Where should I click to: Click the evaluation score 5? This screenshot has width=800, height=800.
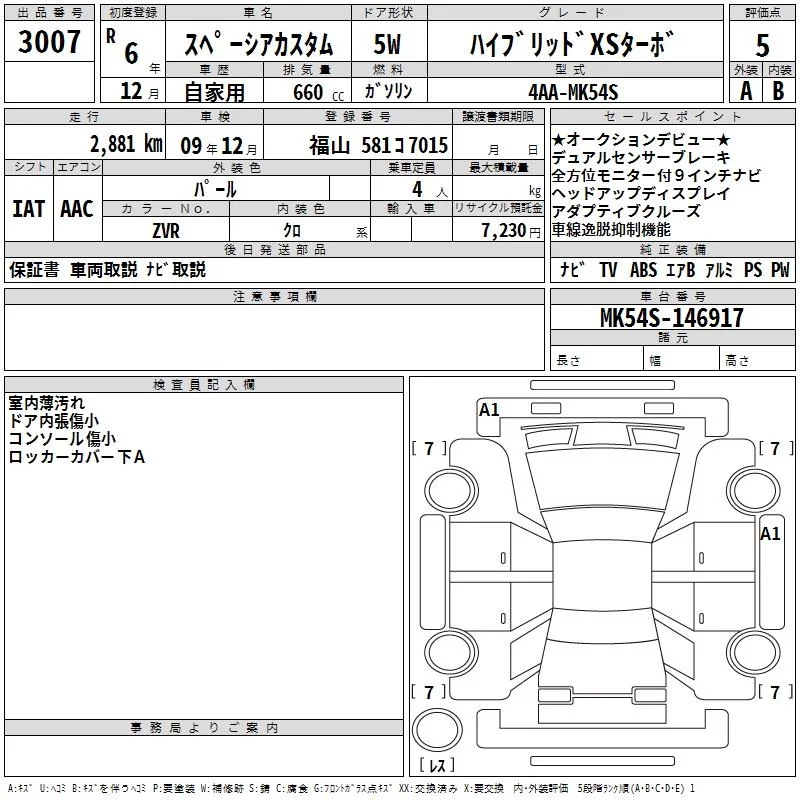(762, 46)
